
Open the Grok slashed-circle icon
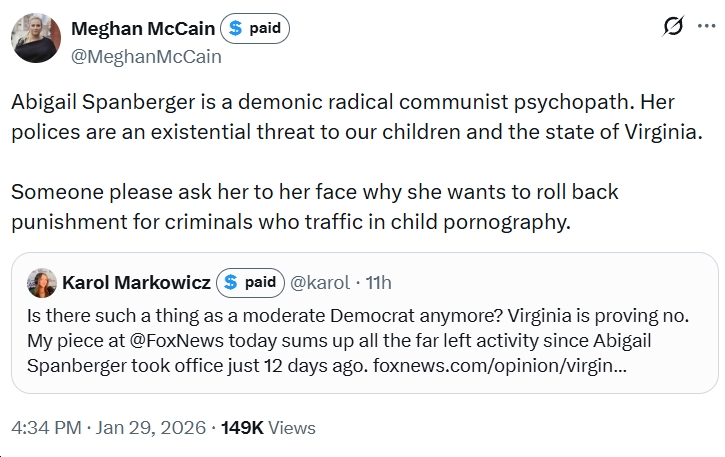click(673, 27)
